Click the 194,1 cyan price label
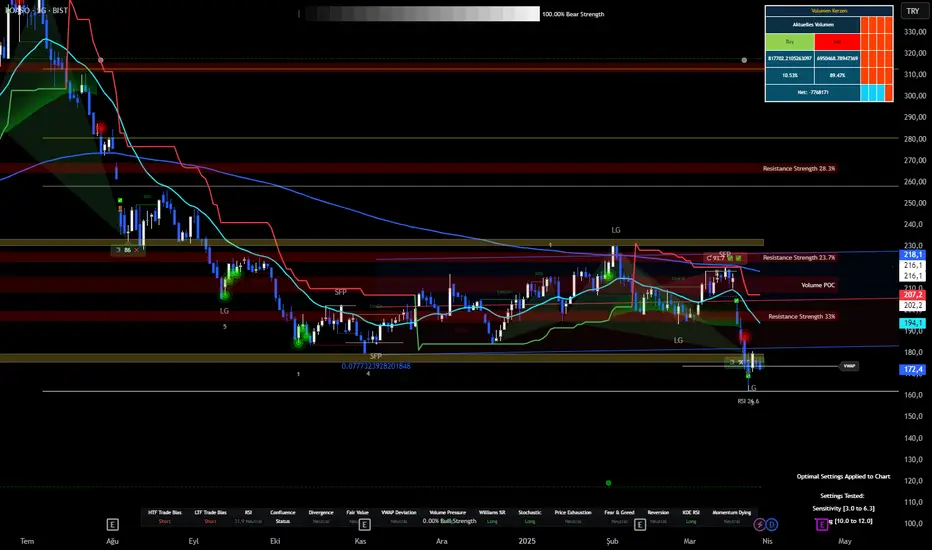The width and height of the screenshot is (932, 550). click(913, 323)
